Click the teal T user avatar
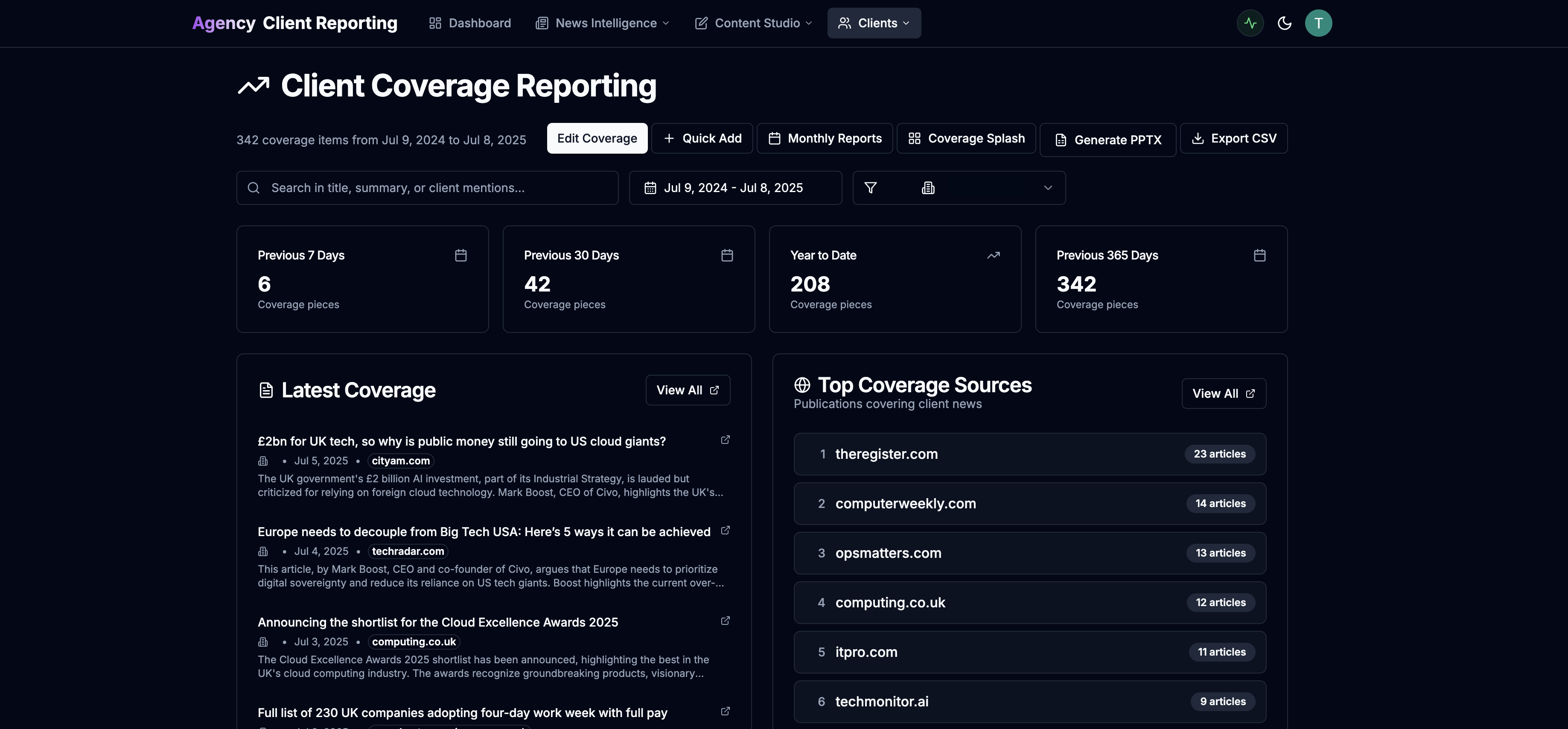 (1318, 23)
